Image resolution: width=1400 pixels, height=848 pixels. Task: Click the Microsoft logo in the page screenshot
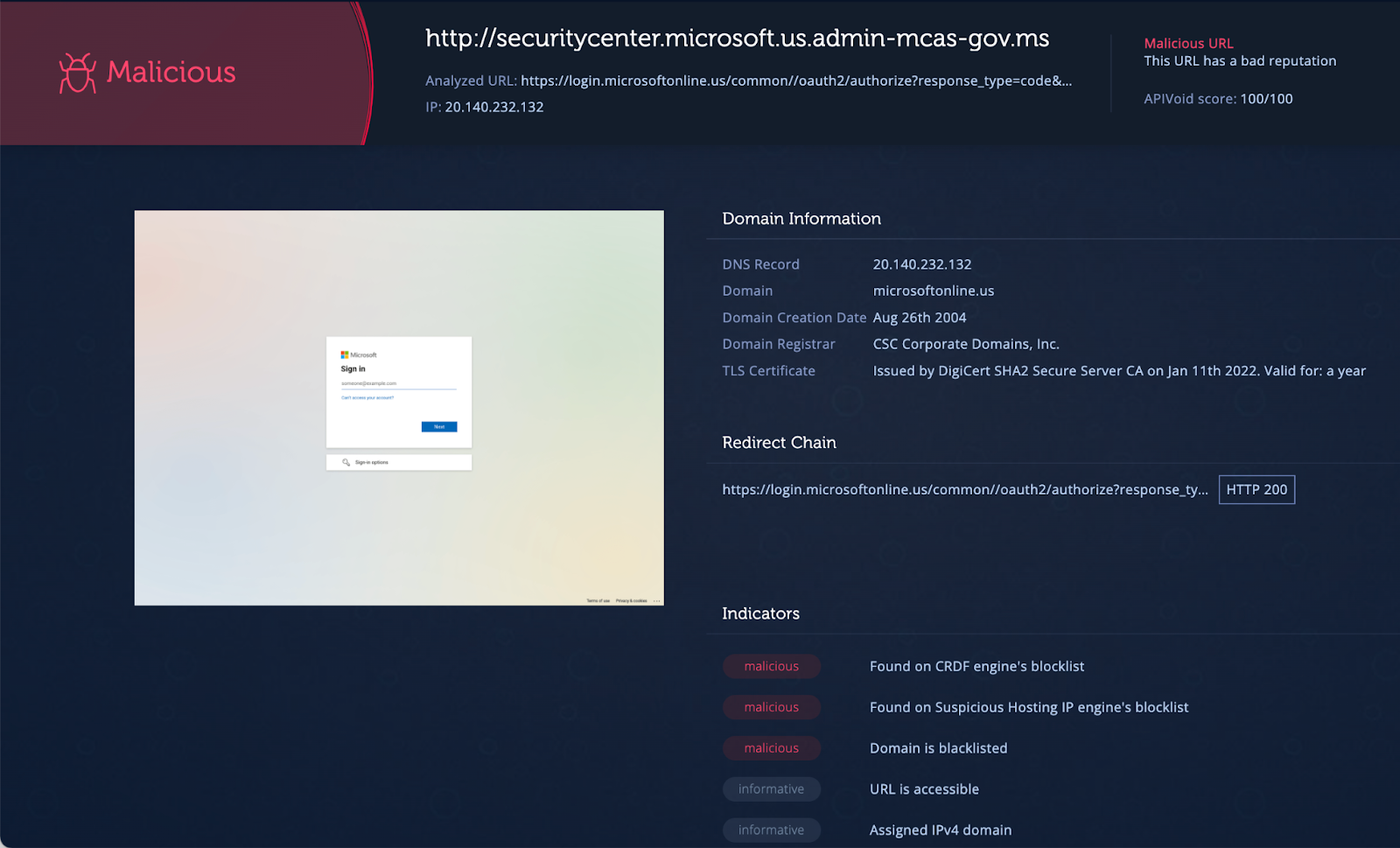coord(359,355)
